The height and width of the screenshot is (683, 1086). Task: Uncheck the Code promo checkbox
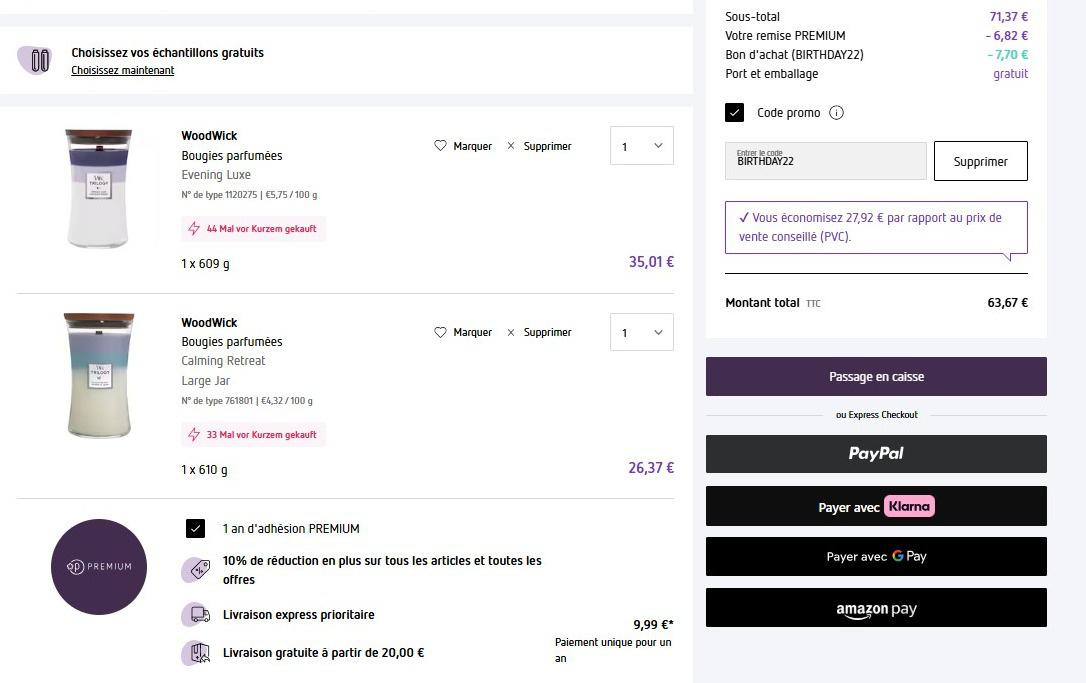(735, 113)
